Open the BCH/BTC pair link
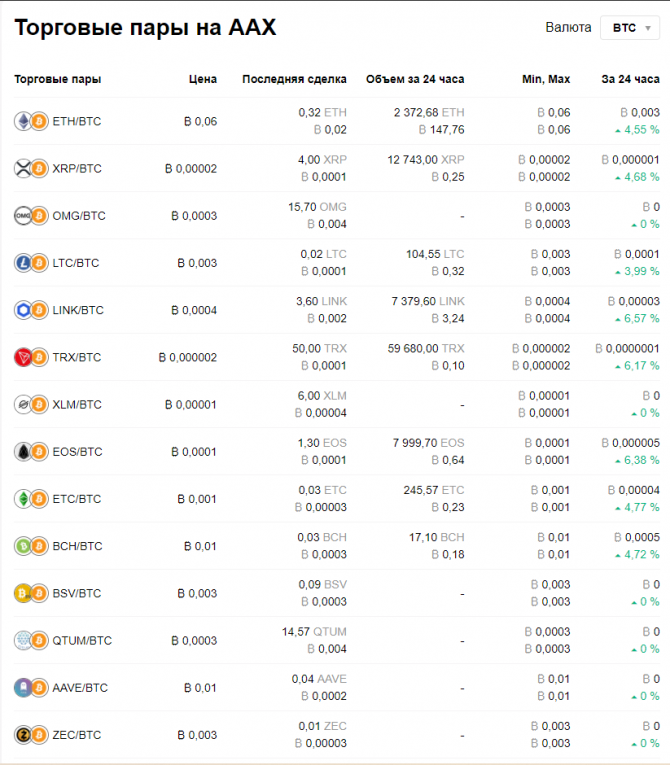The width and height of the screenshot is (670, 765). (x=77, y=546)
